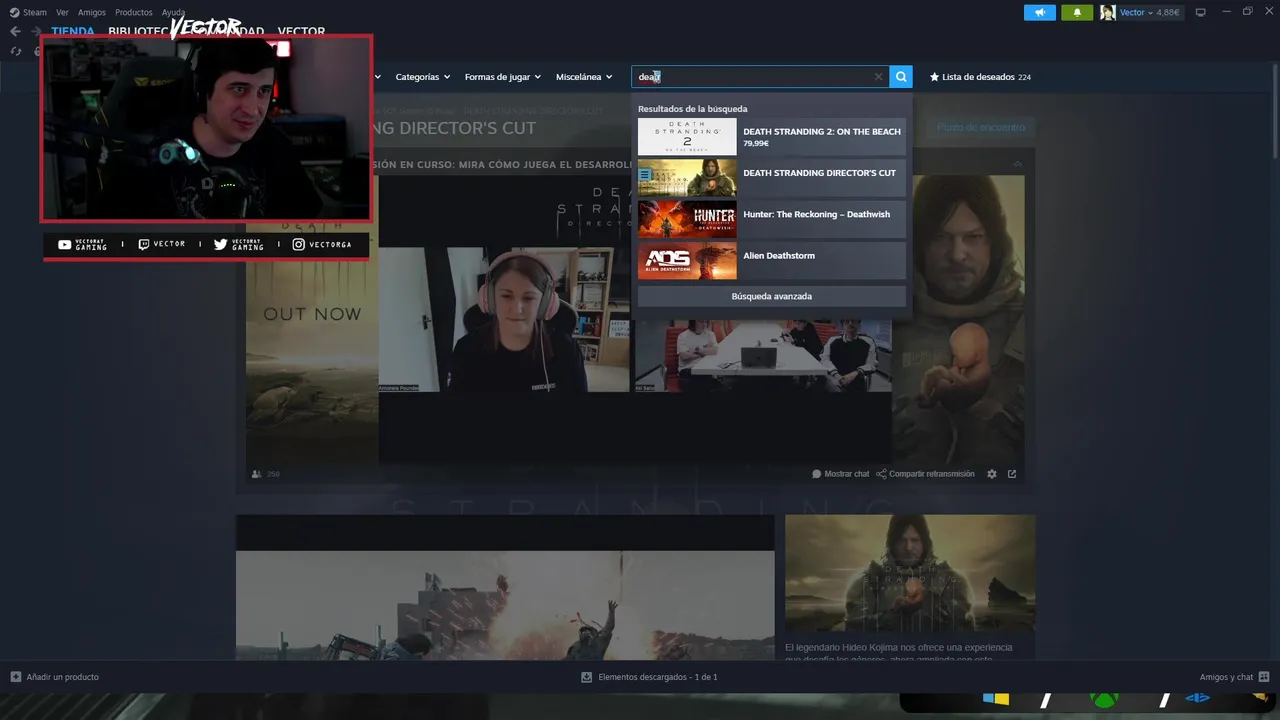Click the blue search magnifier button
1280x720 pixels.
pos(901,77)
